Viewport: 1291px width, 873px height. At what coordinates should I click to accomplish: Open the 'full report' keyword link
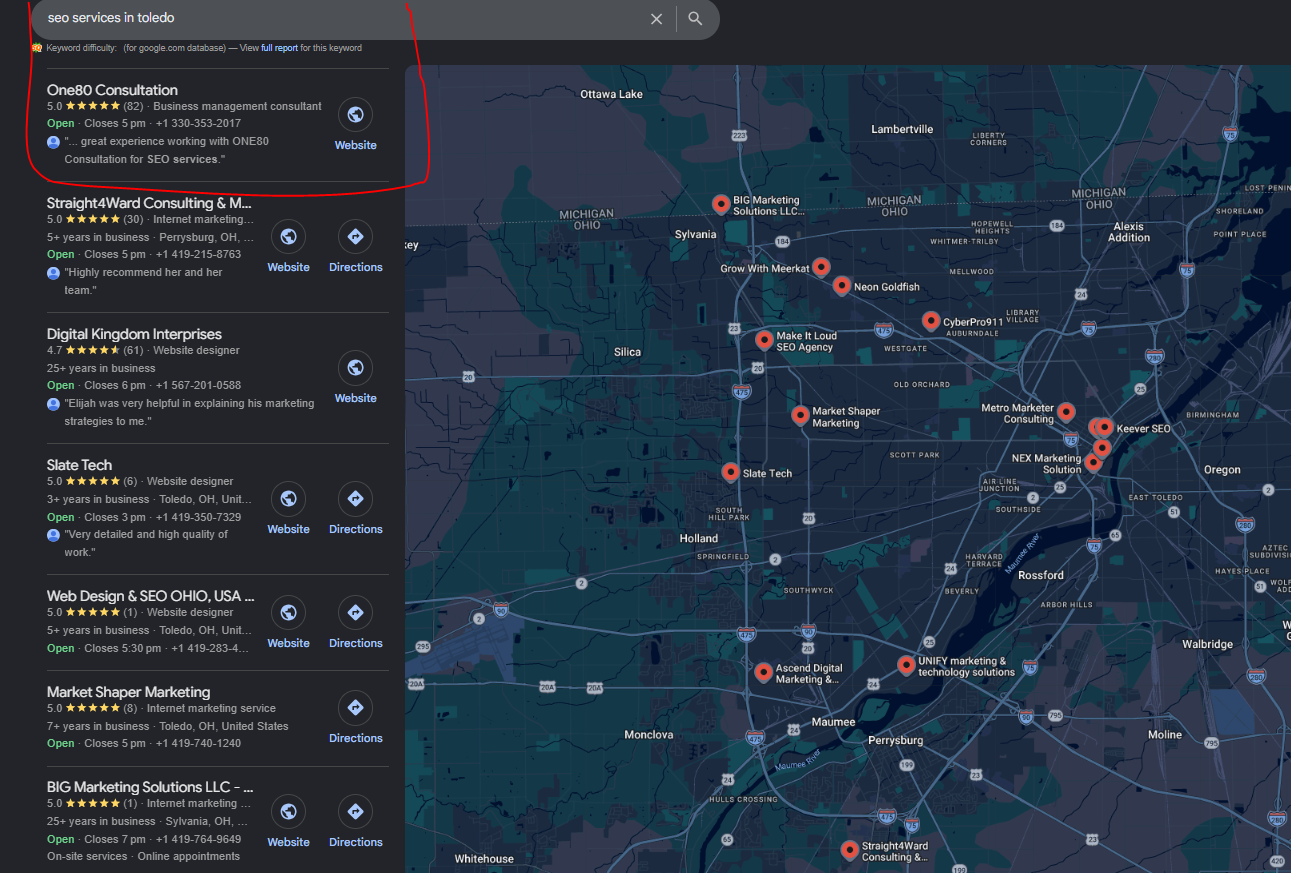tap(279, 48)
